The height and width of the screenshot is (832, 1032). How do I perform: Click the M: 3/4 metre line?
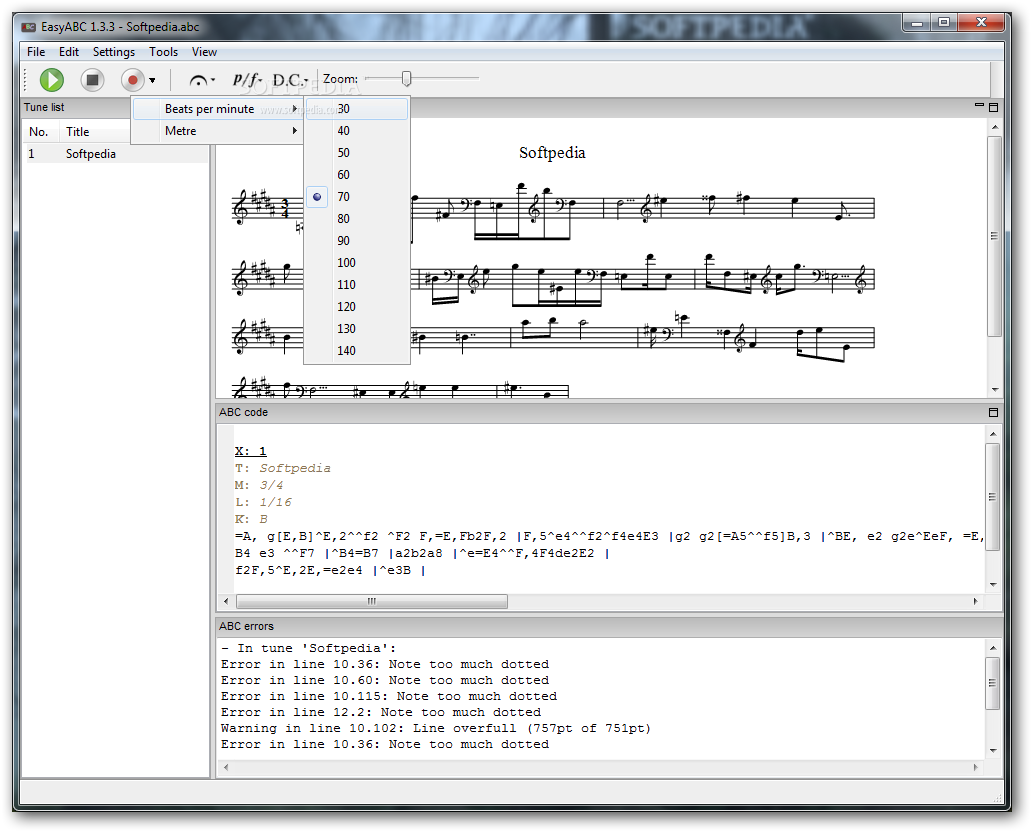coord(259,486)
